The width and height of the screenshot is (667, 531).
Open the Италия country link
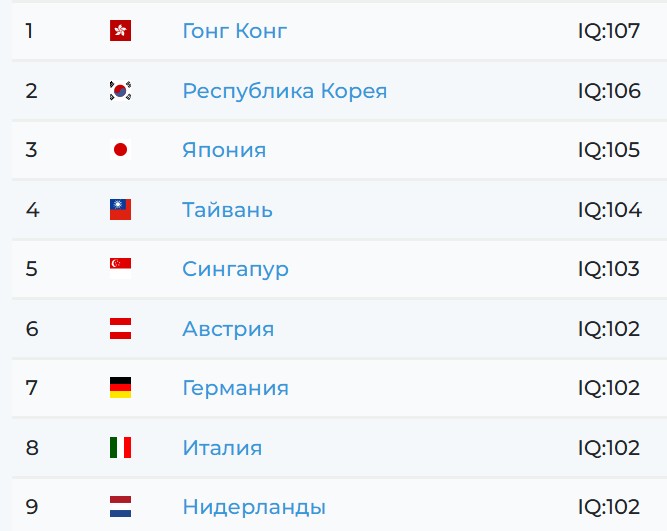[x=222, y=448]
